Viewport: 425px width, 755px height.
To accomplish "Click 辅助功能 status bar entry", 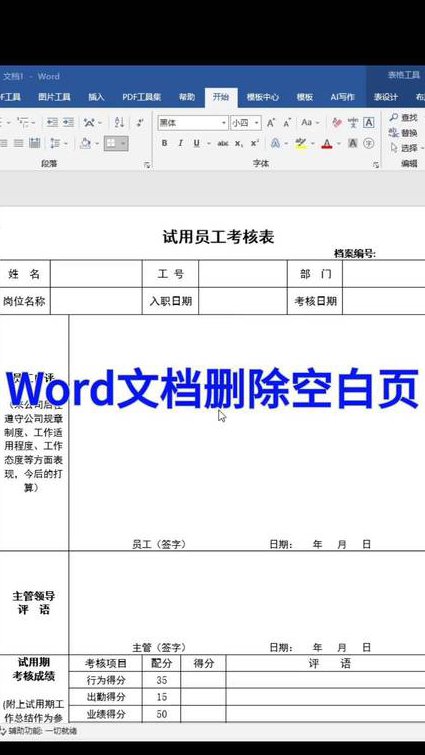I will (39, 731).
